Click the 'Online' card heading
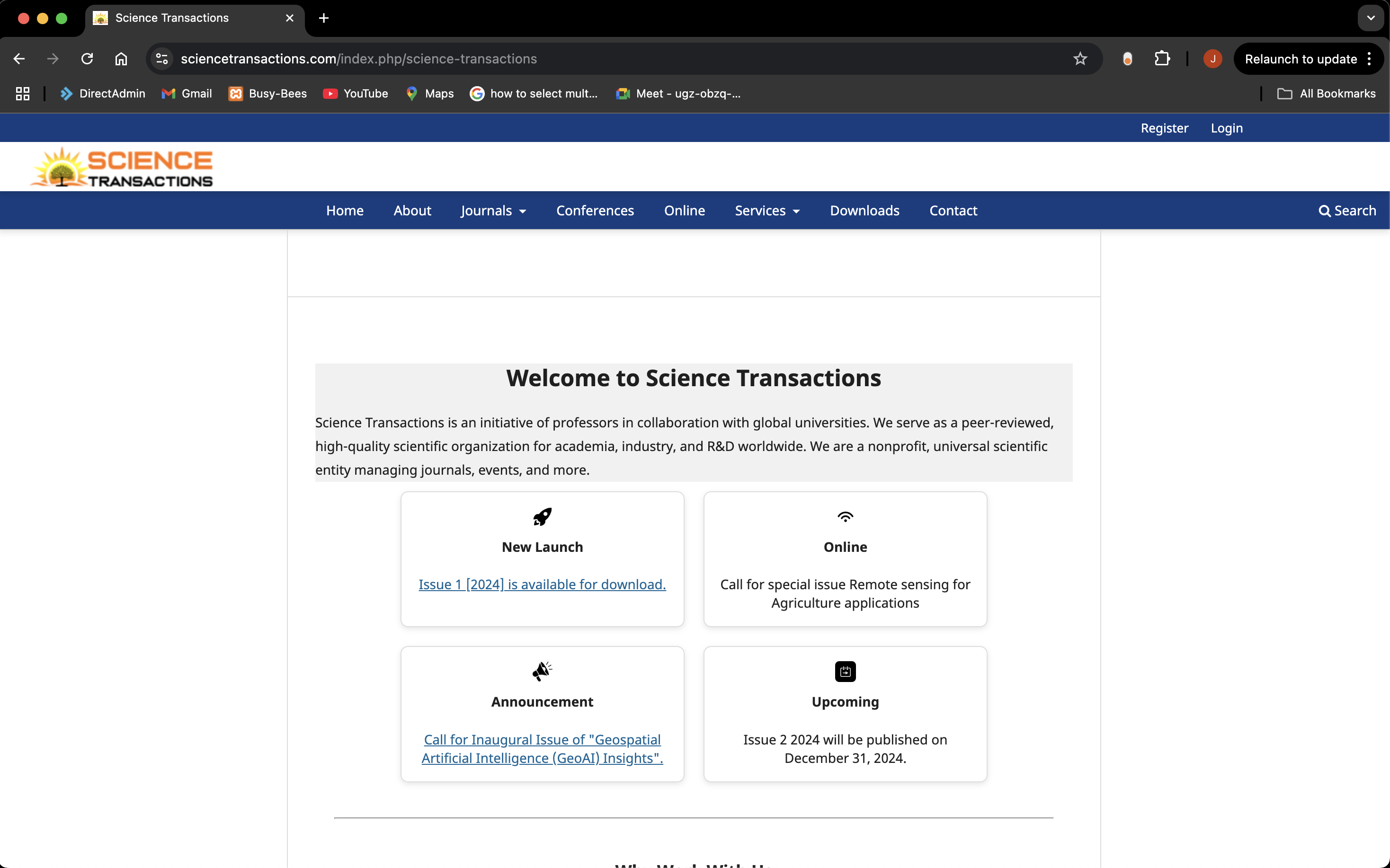Viewport: 1390px width, 868px height. [x=845, y=547]
